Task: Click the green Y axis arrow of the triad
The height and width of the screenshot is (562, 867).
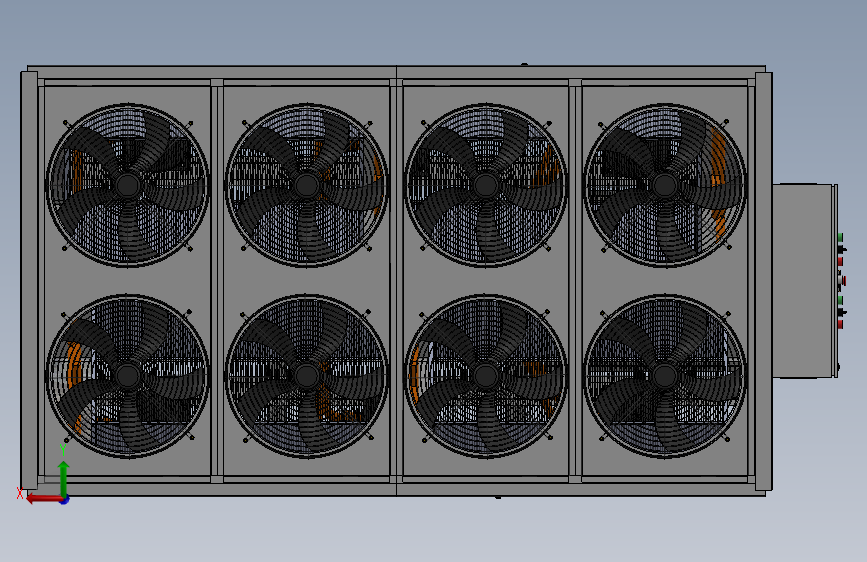Action: [64, 478]
